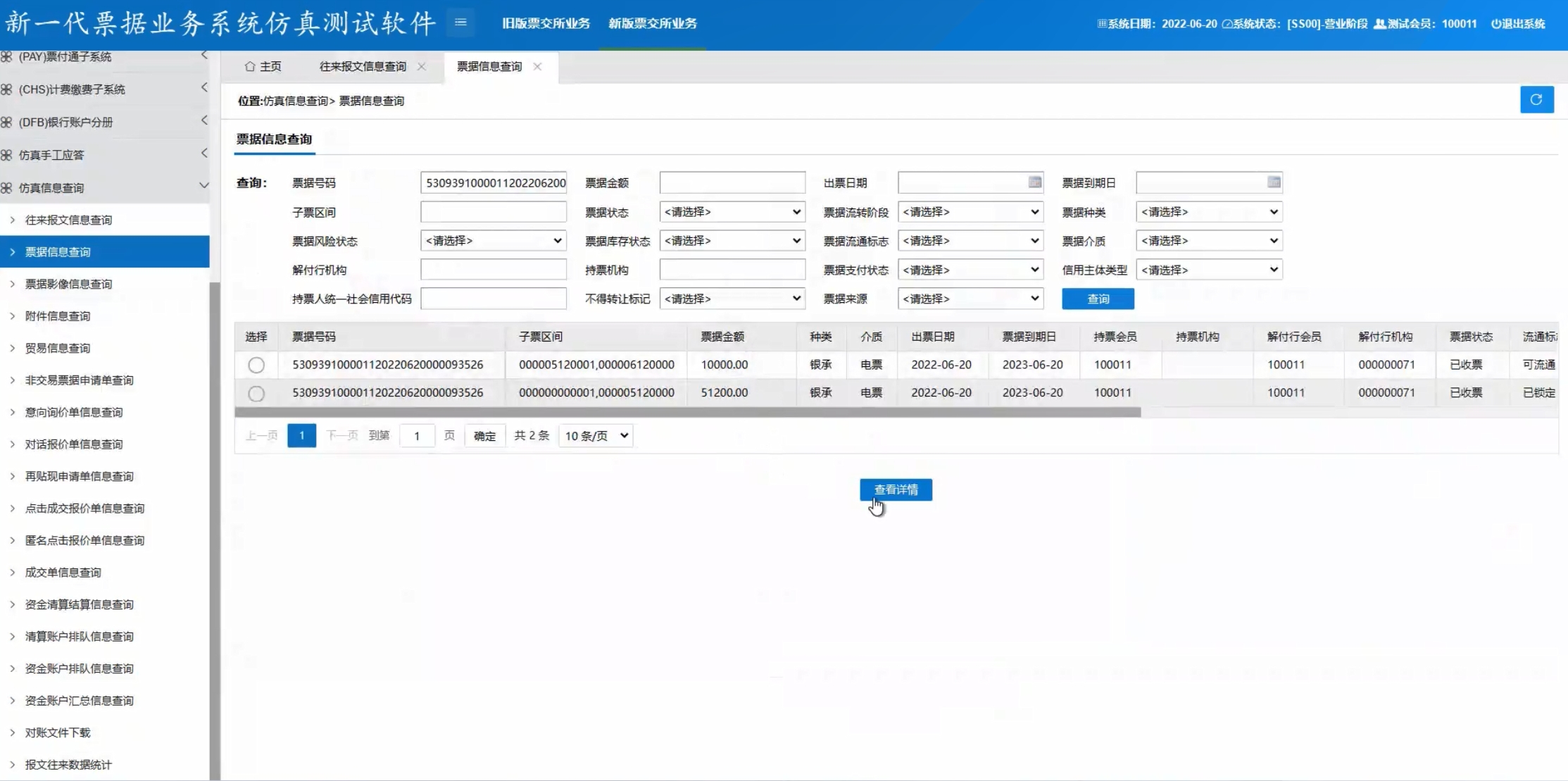Open 成交单信息查询 in sidebar
Screen dimensions: 1568x781
63,573
